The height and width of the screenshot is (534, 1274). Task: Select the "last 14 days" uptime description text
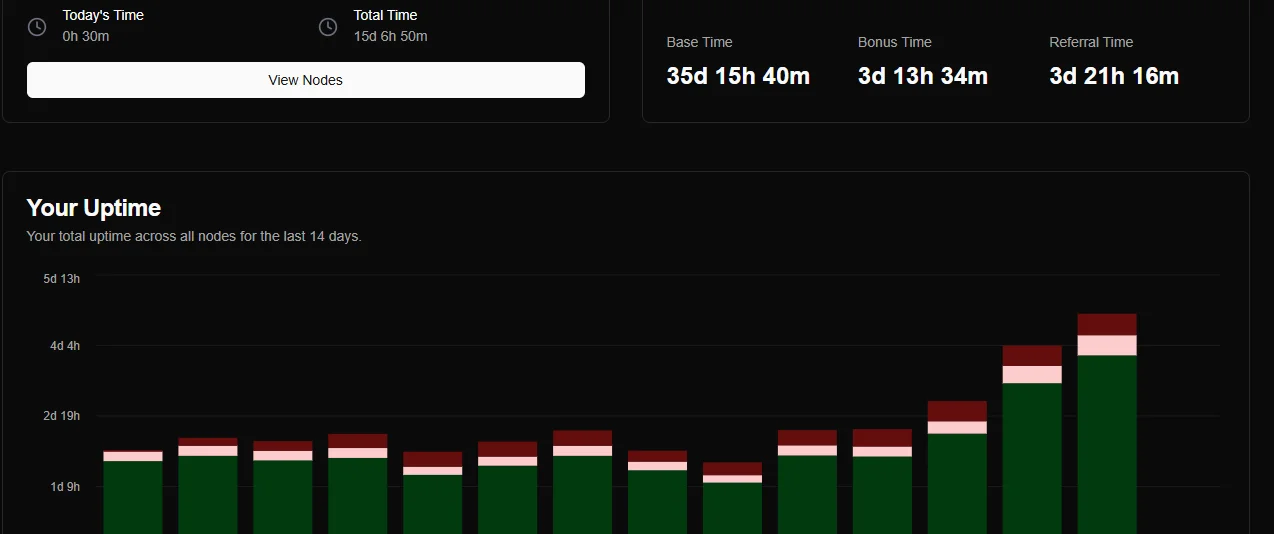tap(194, 237)
